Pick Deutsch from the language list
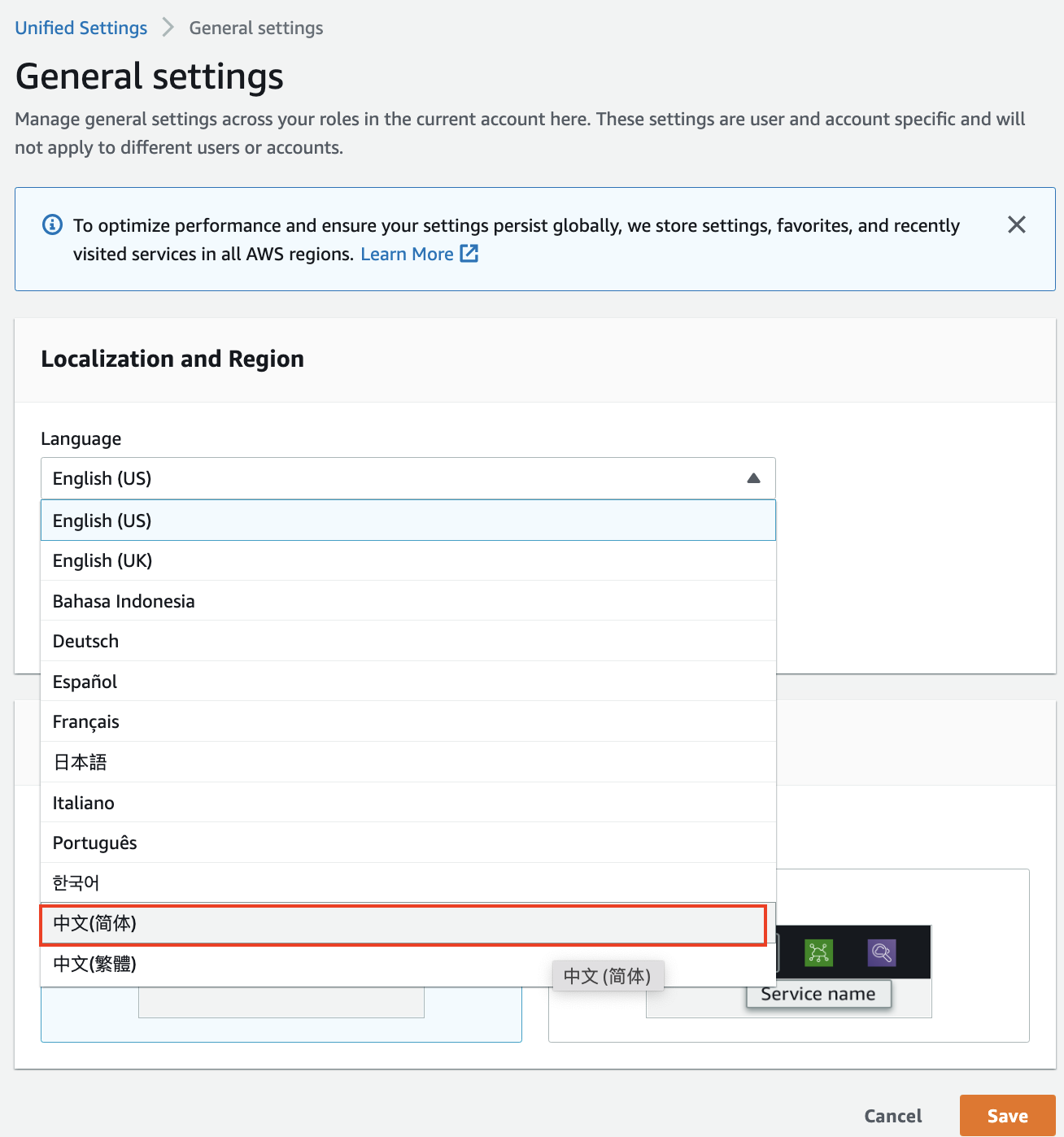This screenshot has height=1137, width=1064. pos(408,641)
